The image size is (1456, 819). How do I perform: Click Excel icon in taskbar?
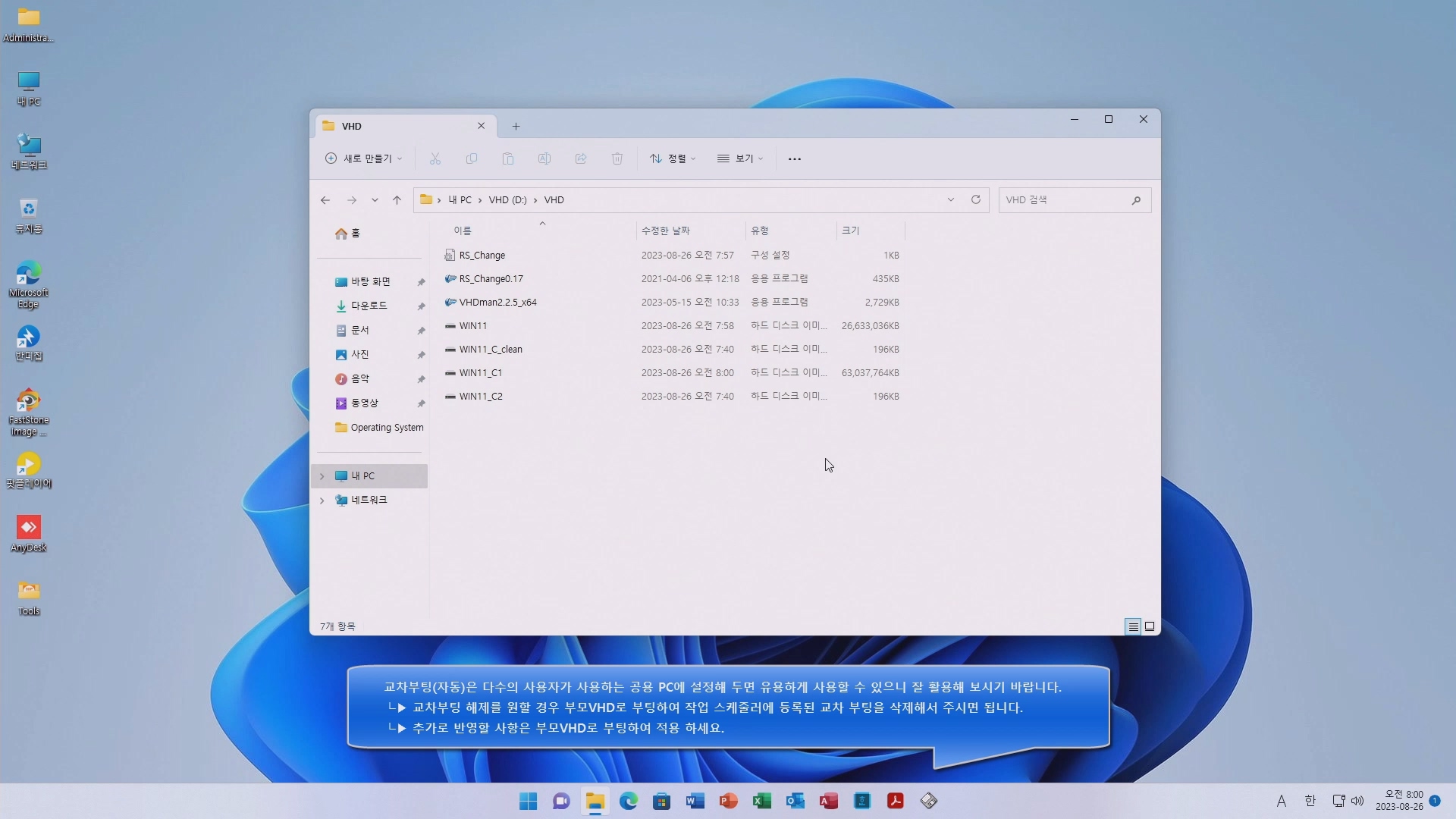(x=762, y=801)
